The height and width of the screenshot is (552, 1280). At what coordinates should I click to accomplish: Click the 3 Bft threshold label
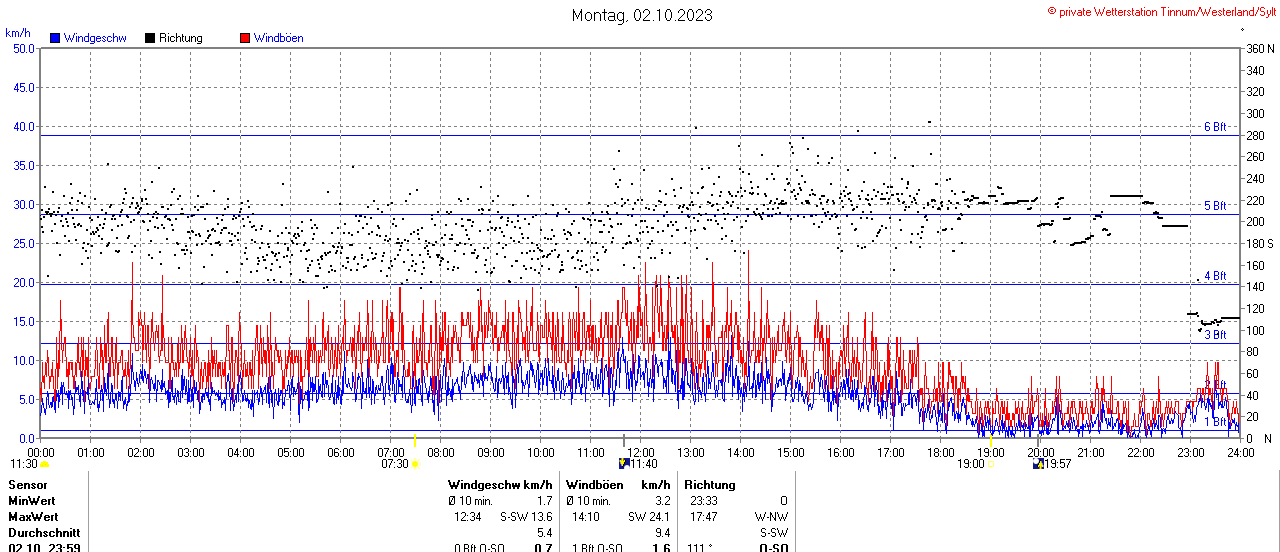(x=1215, y=335)
